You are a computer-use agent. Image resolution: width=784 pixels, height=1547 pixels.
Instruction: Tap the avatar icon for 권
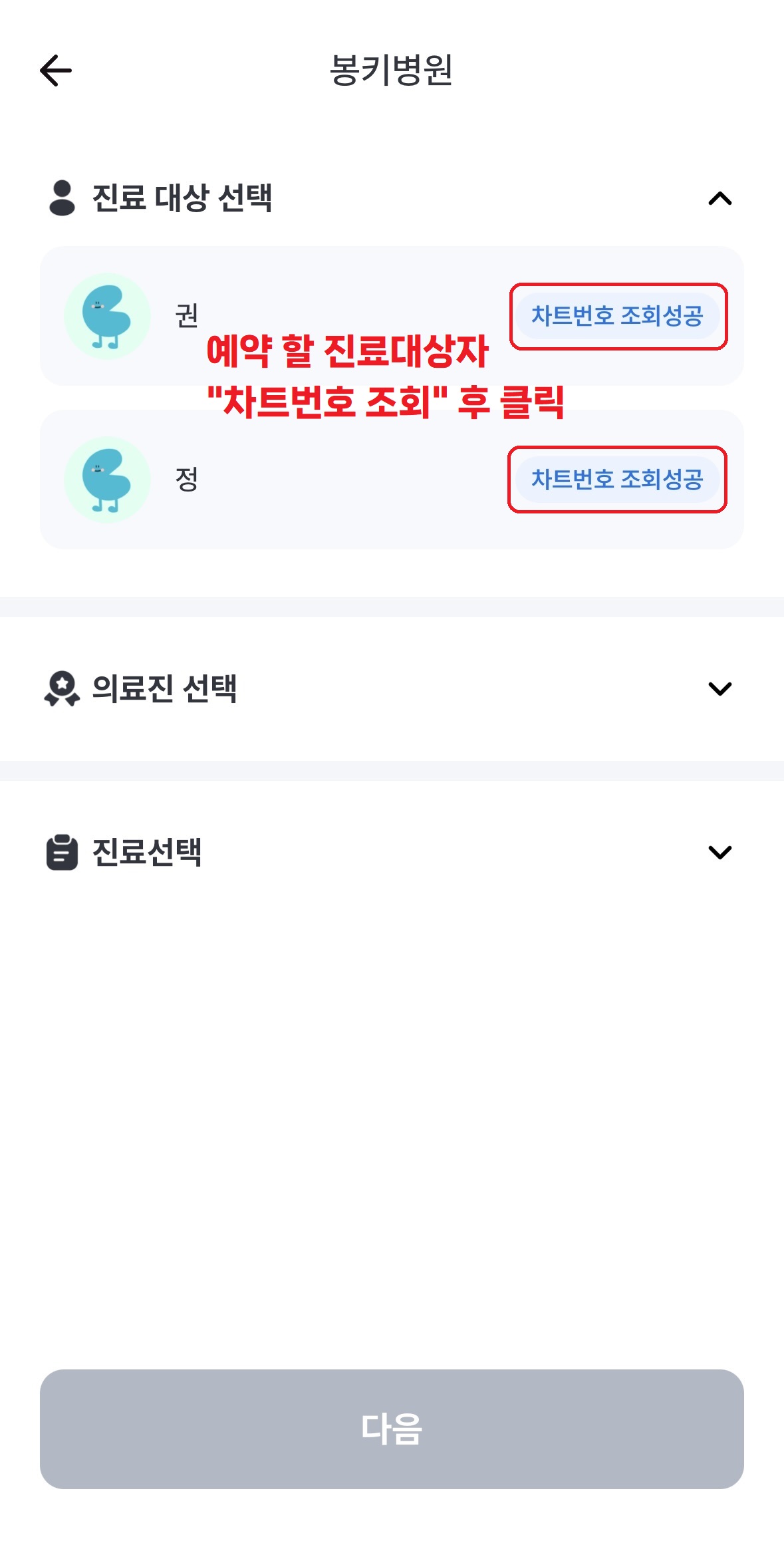pyautogui.click(x=106, y=317)
